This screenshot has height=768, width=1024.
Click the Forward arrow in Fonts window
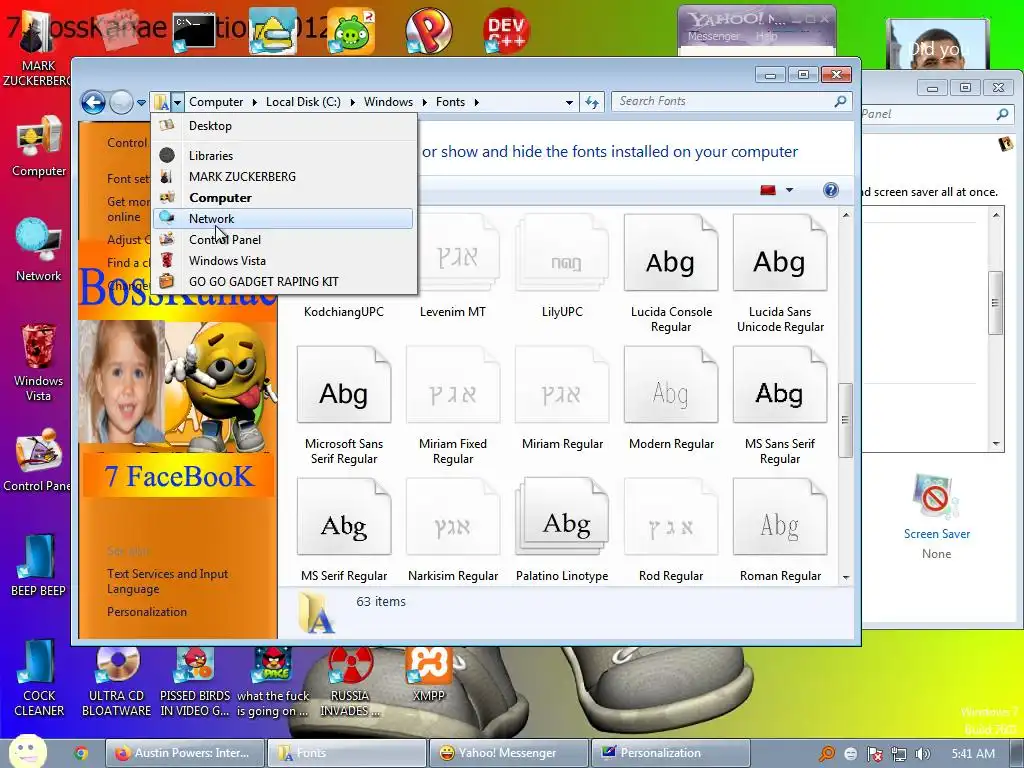pyautogui.click(x=121, y=103)
